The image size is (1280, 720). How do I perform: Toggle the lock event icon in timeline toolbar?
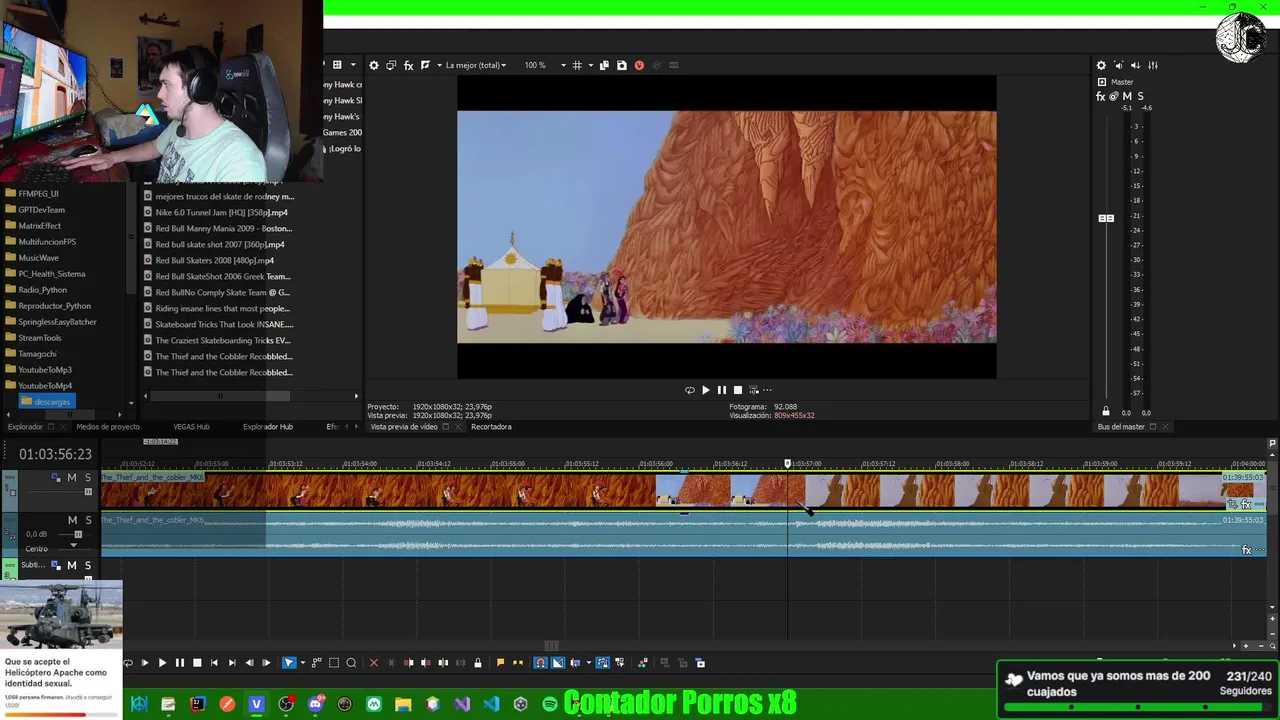pyautogui.click(x=477, y=663)
